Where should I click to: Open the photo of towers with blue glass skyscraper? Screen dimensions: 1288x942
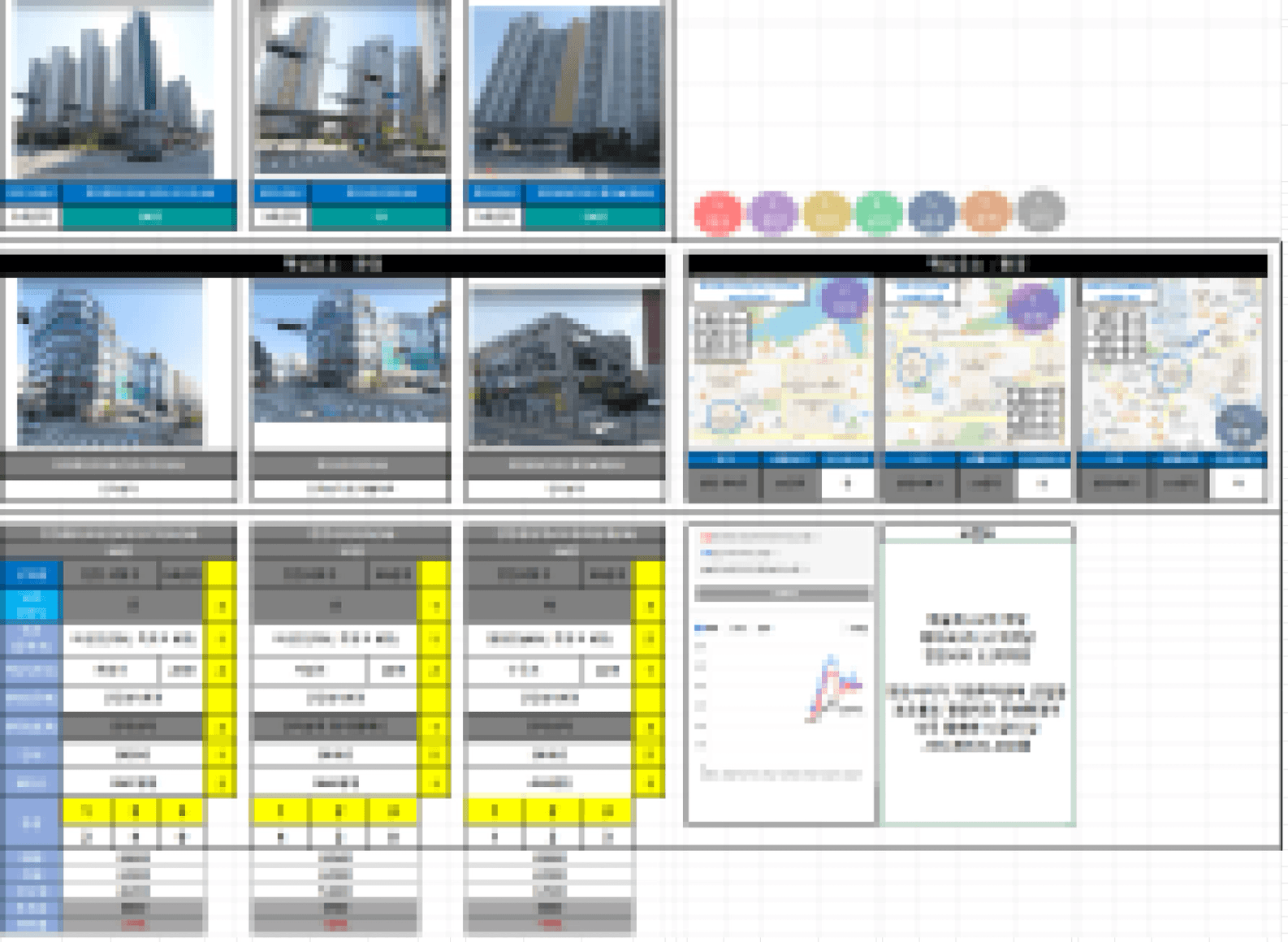click(114, 89)
